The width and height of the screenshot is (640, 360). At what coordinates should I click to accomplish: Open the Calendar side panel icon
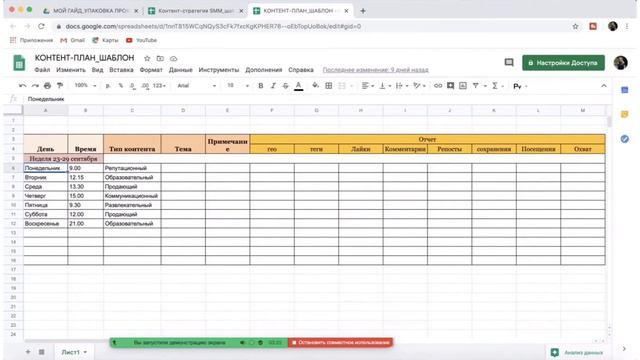click(x=624, y=90)
